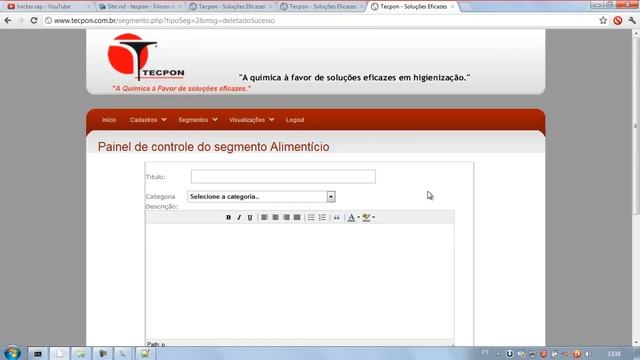Click inside the description editor body
Image resolution: width=640 pixels, height=360 pixels.
point(300,281)
